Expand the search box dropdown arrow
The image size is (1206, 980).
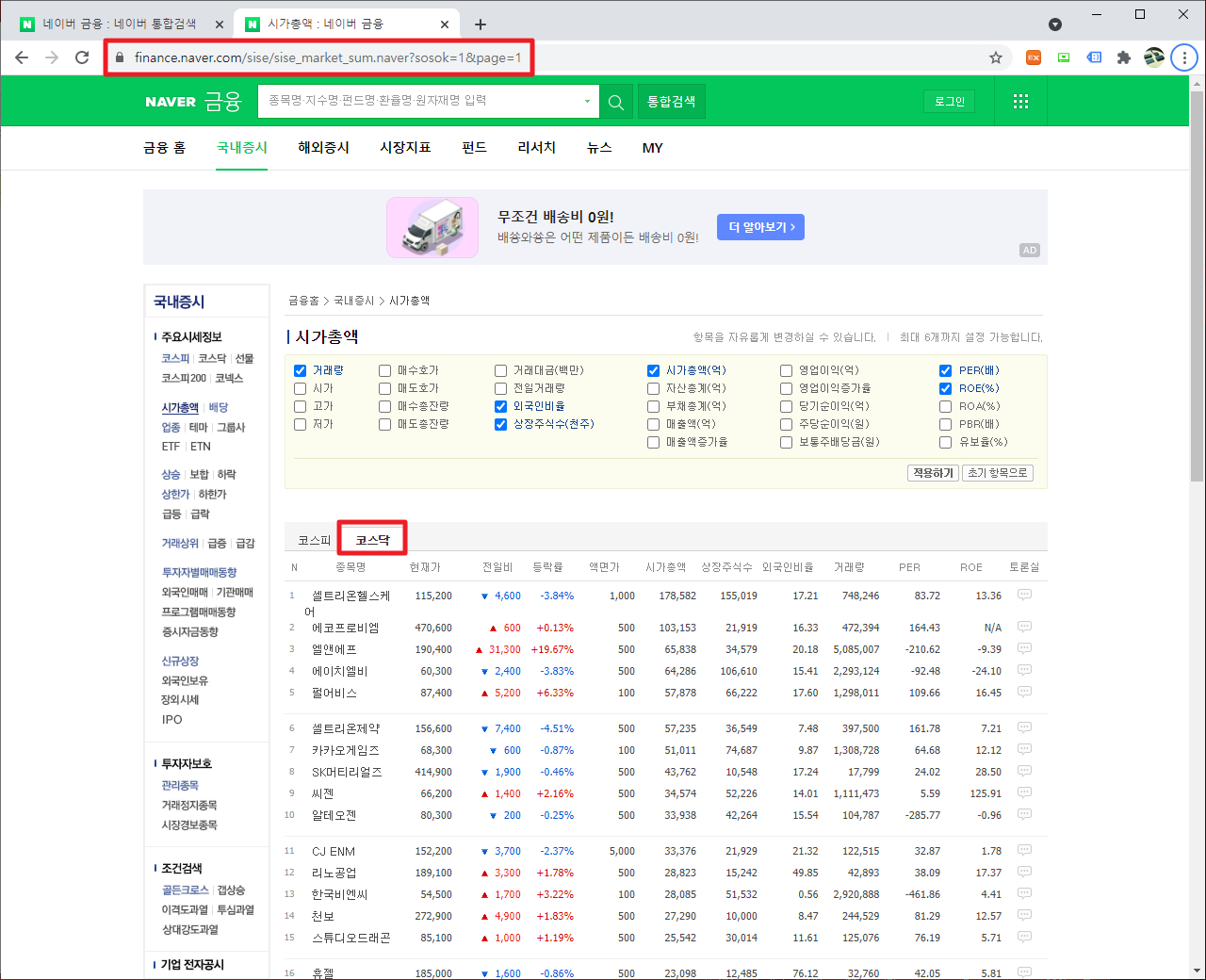[587, 102]
